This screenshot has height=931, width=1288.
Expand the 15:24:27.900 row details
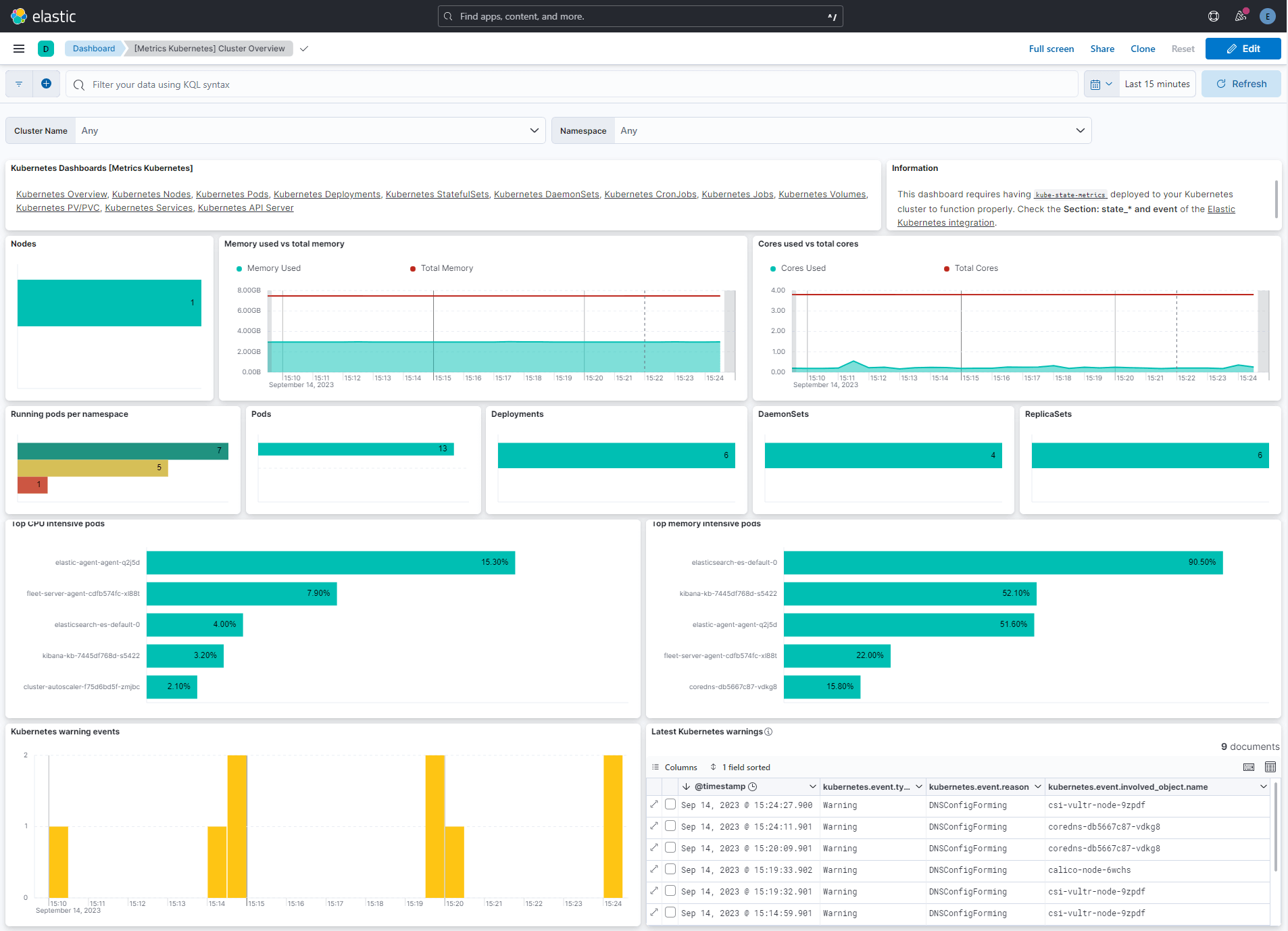[654, 805]
